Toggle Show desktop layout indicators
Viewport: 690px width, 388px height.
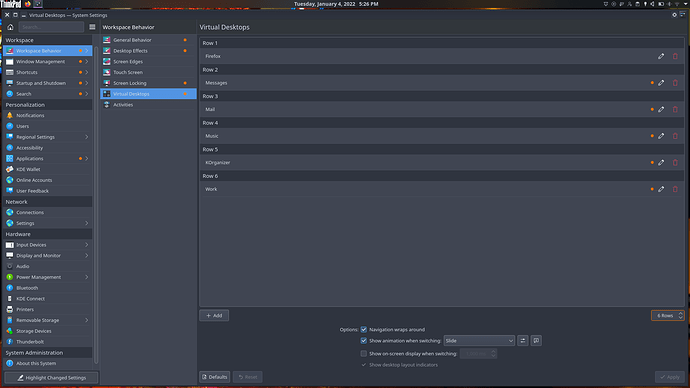pyautogui.click(x=363, y=365)
